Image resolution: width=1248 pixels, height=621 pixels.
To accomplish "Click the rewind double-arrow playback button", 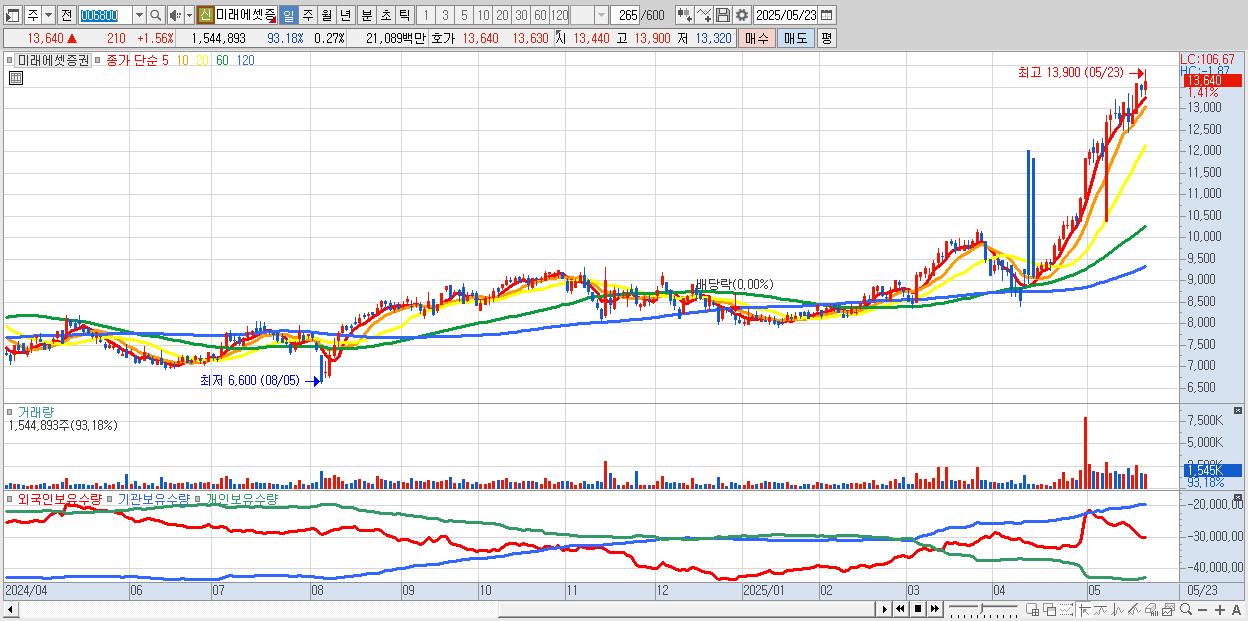I will 900,609.
